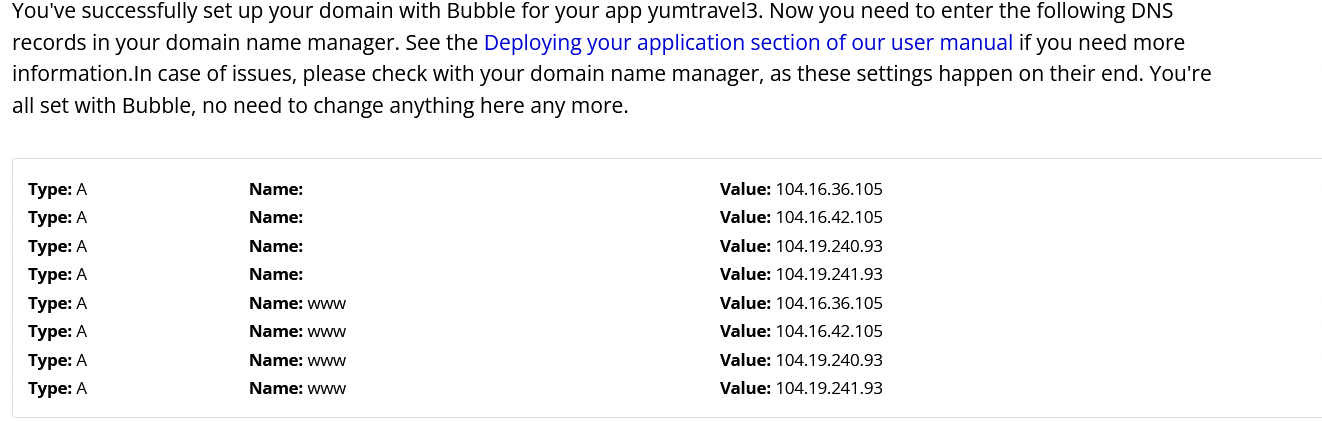The width and height of the screenshot is (1322, 422).
Task: Click the www record's 104.19.240.93 value
Action: (x=828, y=360)
